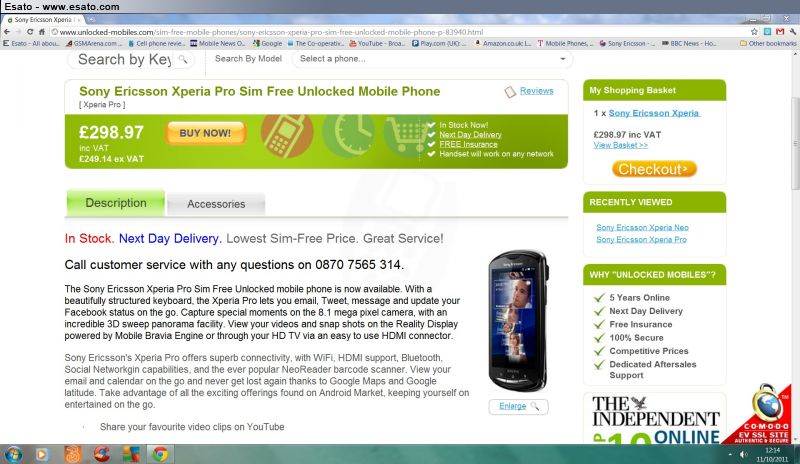Click the Comodo EV SSL badge
Screen dimensions: 800x464
762,416
